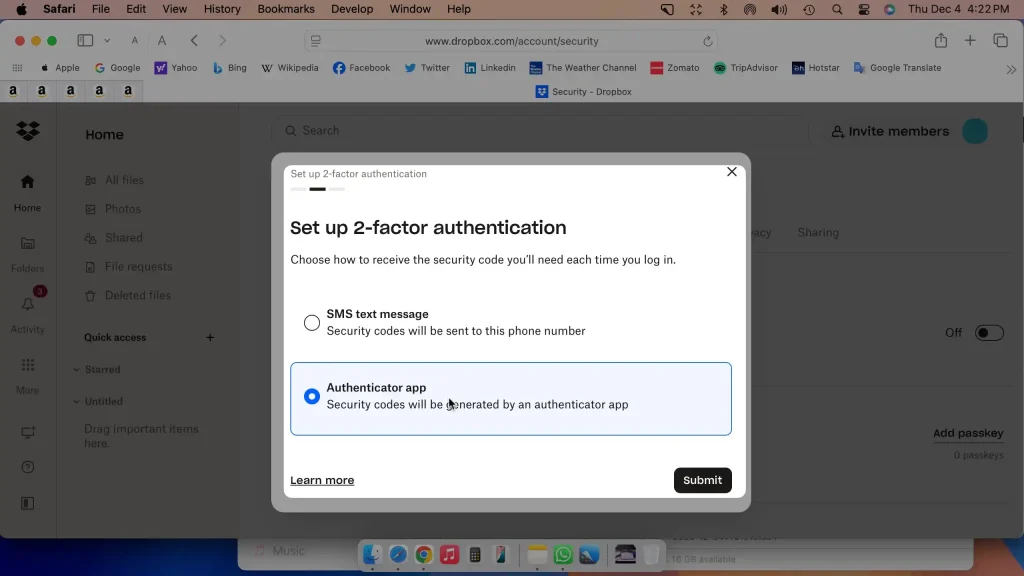Viewport: 1024px width, 576px height.
Task: Select the SMS text message option
Action: (x=312, y=322)
